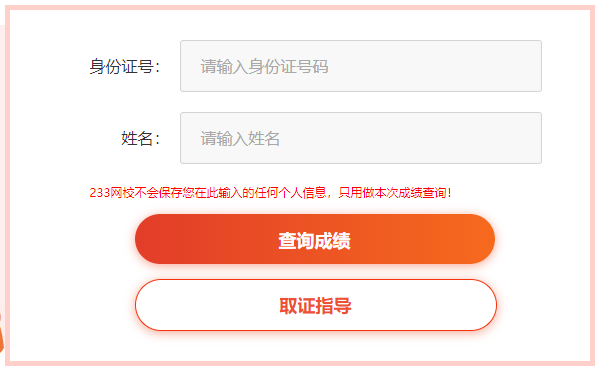
Task: Click the 查询成绩 button
Action: tap(315, 239)
